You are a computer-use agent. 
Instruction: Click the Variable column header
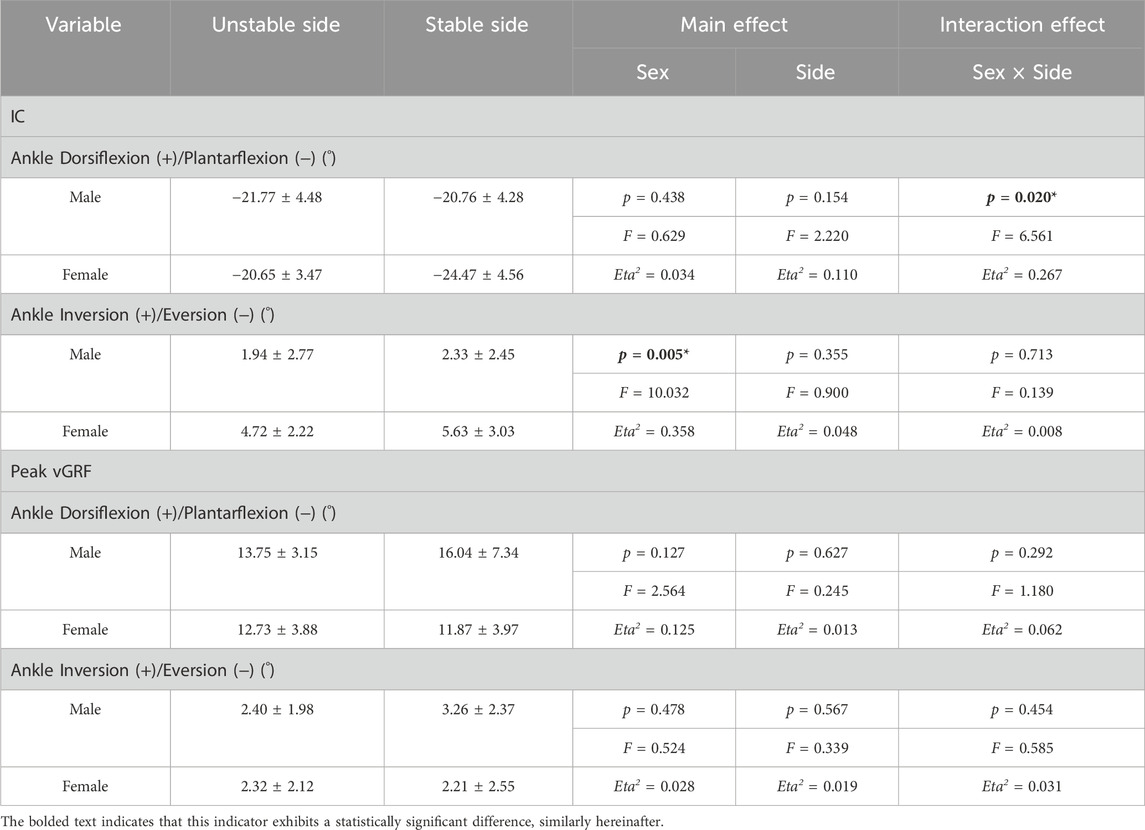pos(84,25)
